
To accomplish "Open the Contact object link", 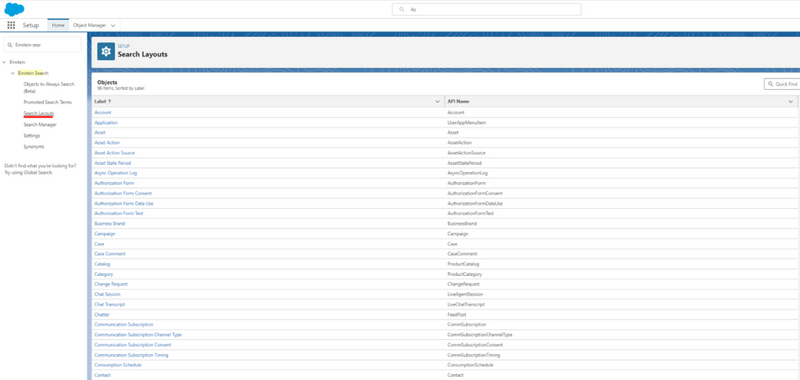I will (x=102, y=375).
